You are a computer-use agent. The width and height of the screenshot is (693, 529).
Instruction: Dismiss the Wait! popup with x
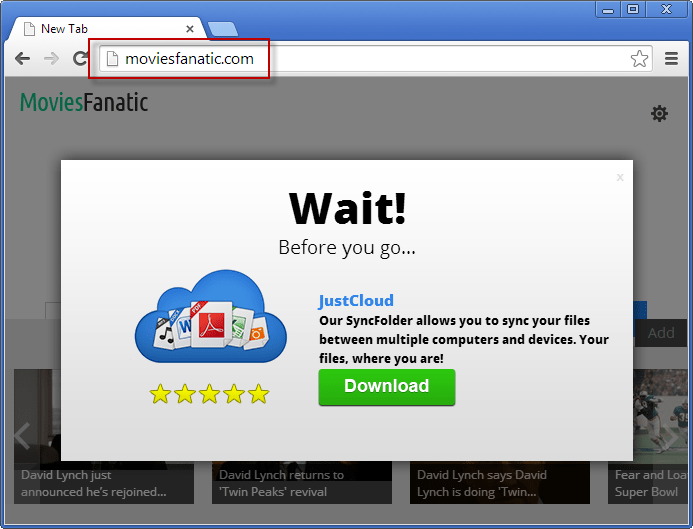620,177
